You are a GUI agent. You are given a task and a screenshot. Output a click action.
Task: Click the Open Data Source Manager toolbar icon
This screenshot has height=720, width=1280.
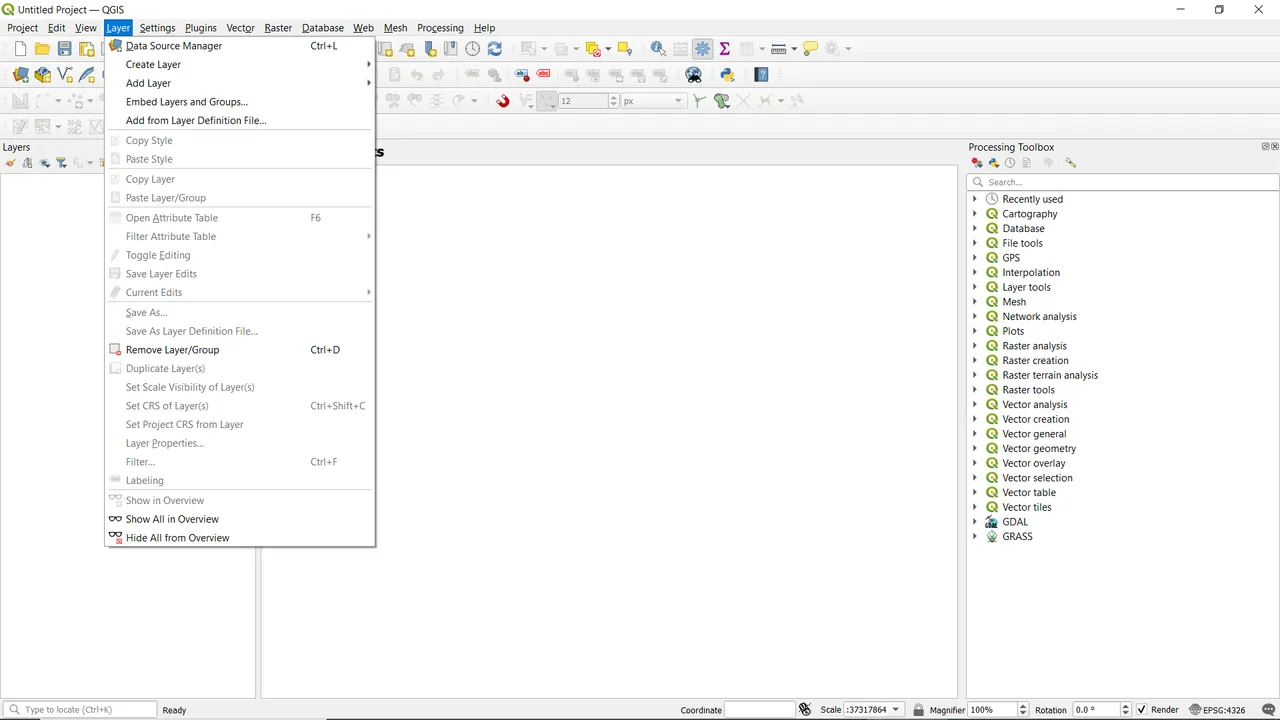pos(20,75)
